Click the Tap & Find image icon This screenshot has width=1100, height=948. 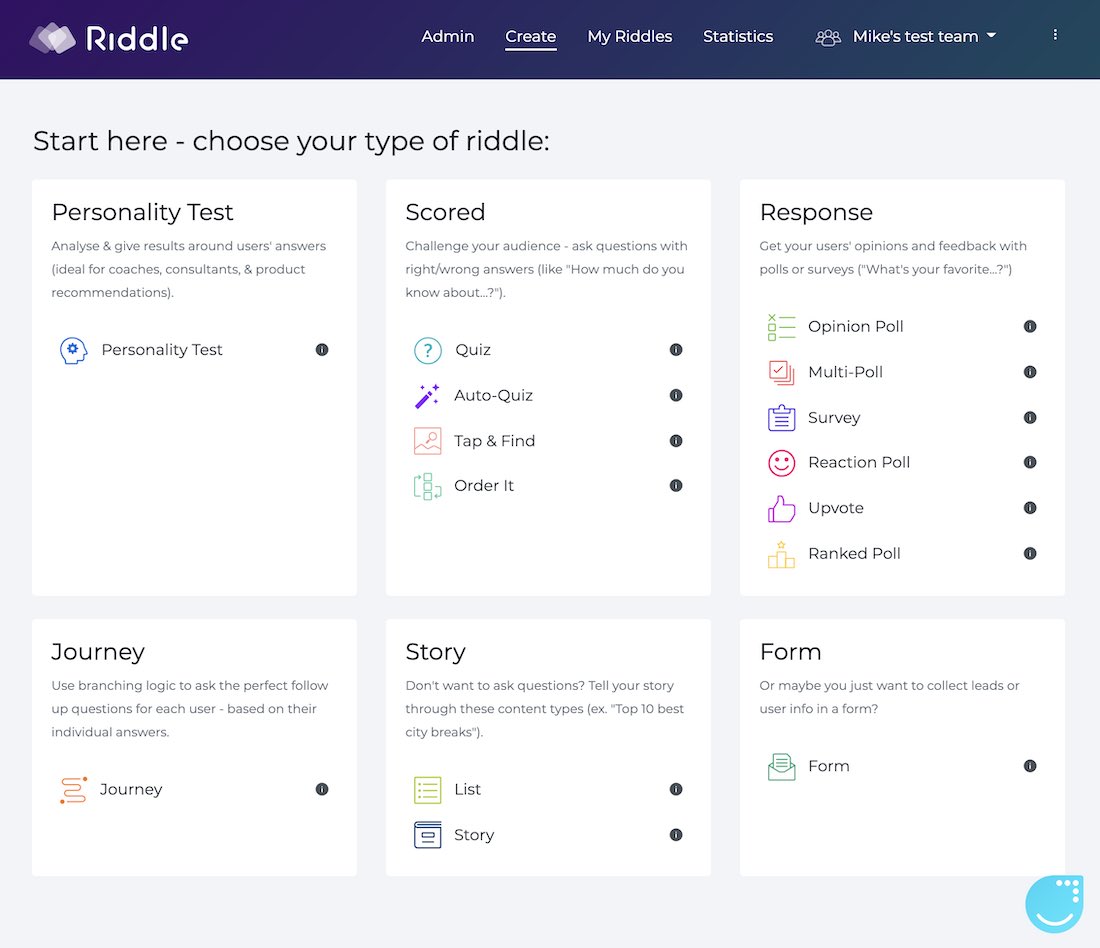427,441
